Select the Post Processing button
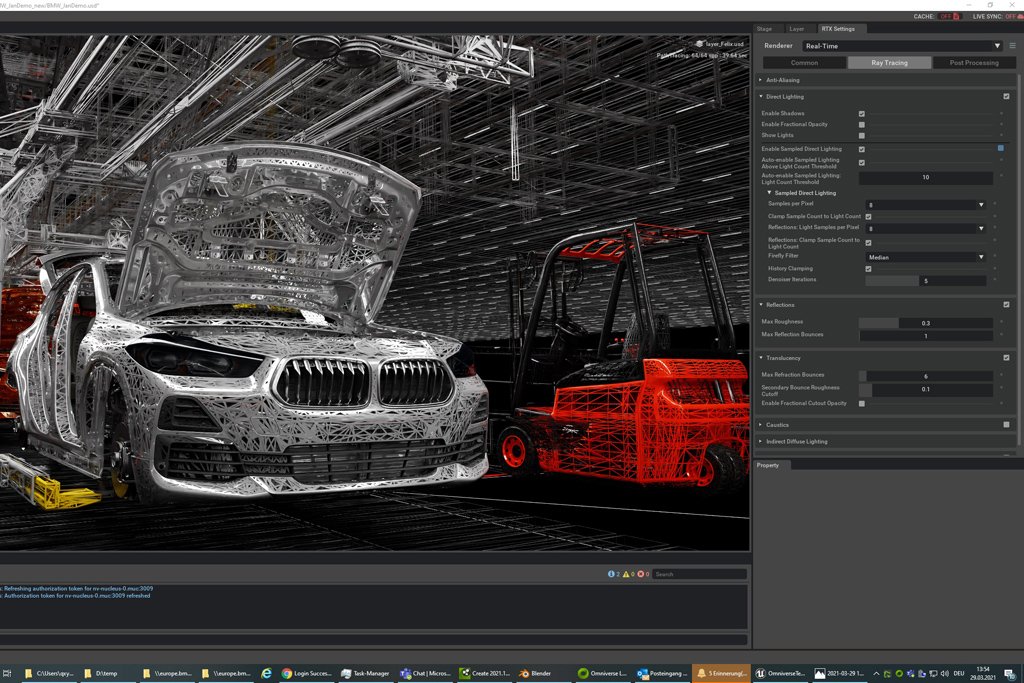This screenshot has height=683, width=1024. (974, 63)
